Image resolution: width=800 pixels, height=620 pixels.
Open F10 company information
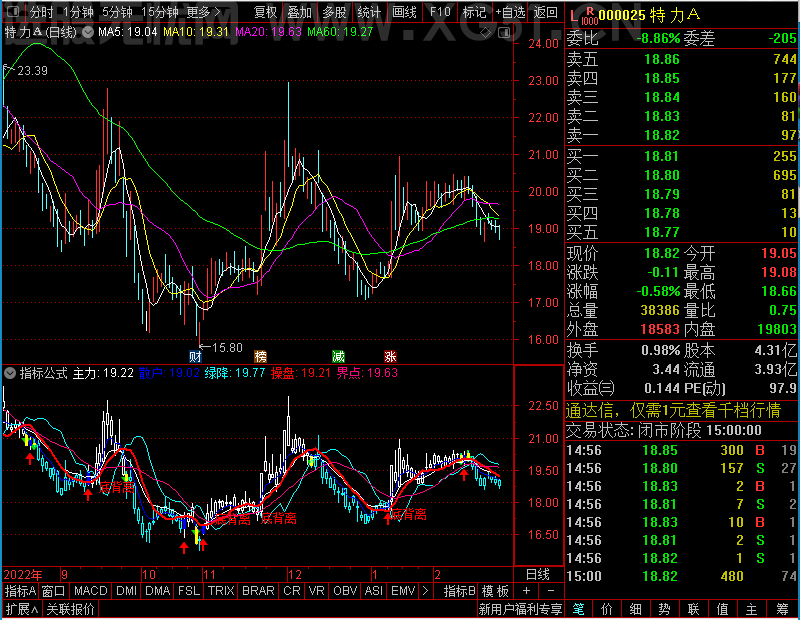[x=440, y=11]
